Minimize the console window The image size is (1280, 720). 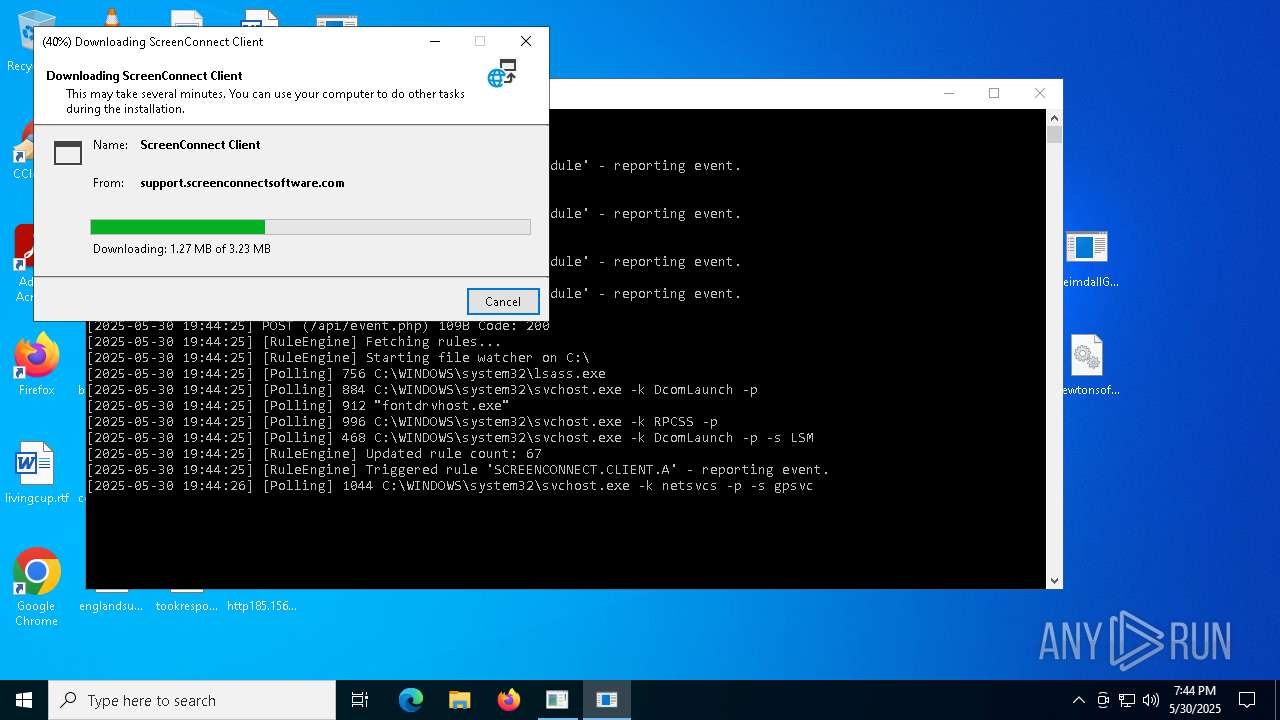[948, 93]
